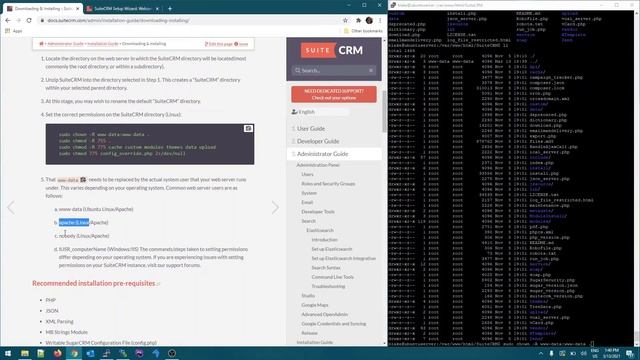Viewport: 640px width, 360px height.
Task: Open Google Credentials and Syncing
Action: (x=333, y=324)
